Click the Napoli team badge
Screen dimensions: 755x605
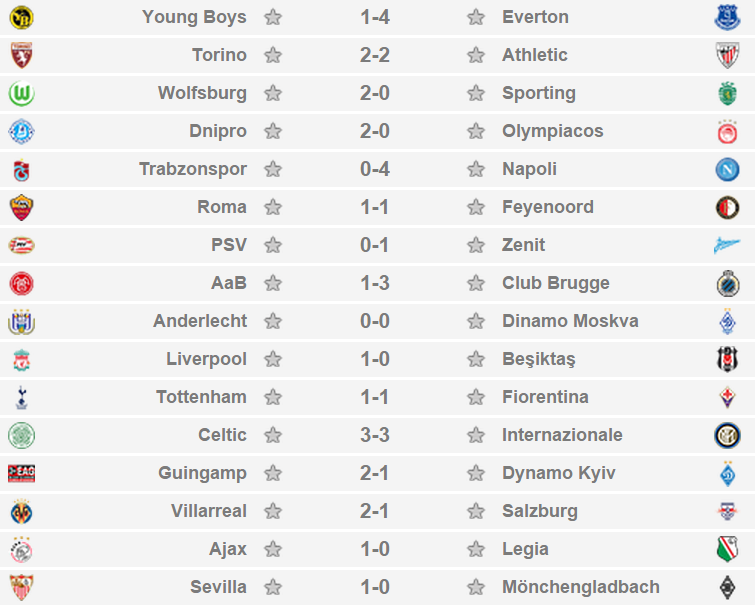[x=727, y=169]
